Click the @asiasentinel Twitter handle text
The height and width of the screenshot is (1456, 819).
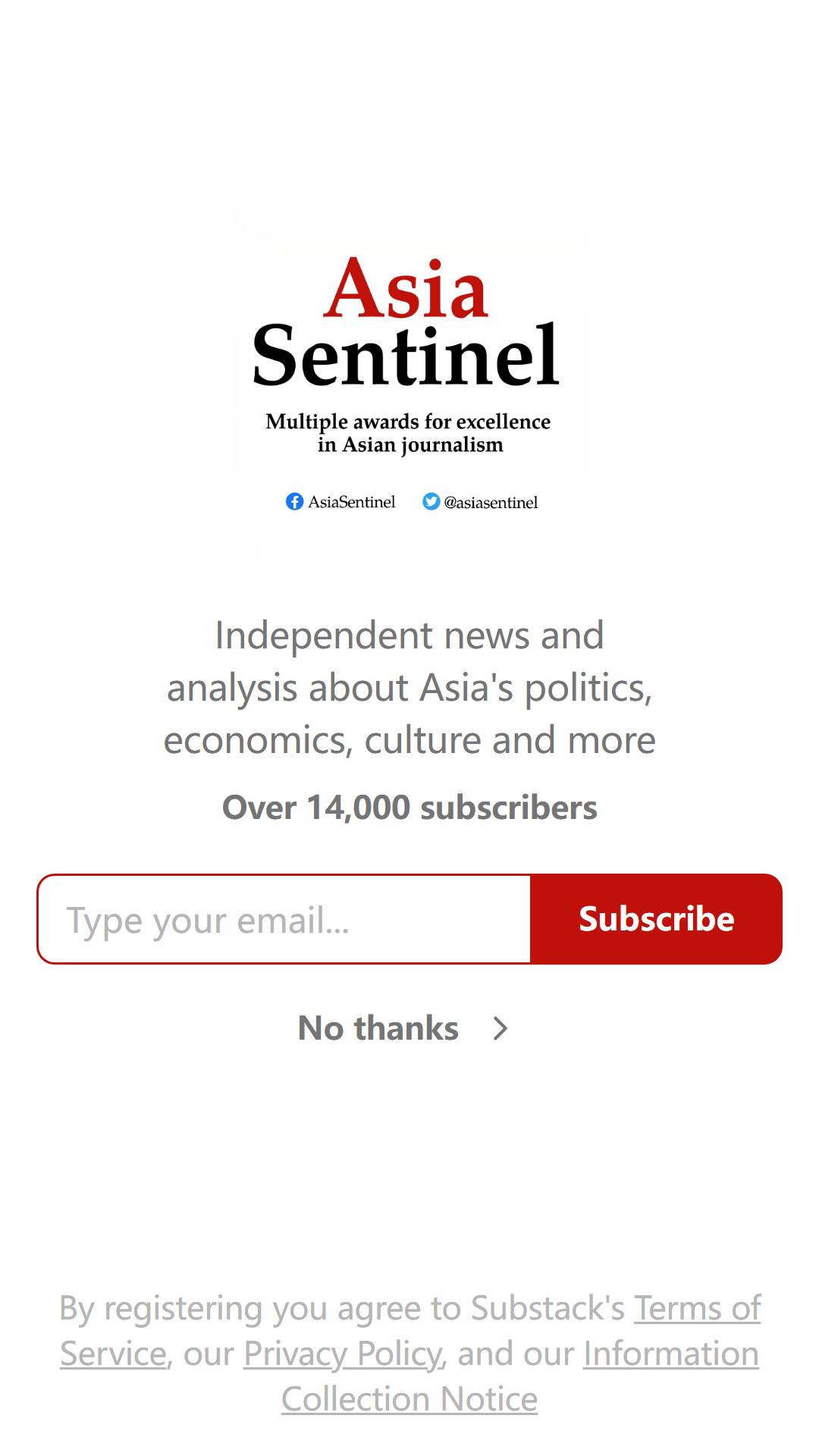(491, 502)
